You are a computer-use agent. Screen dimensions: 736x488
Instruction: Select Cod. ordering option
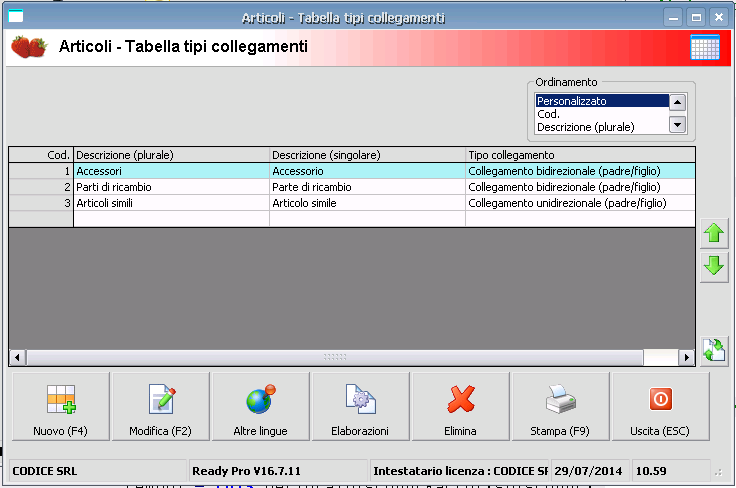(602, 114)
